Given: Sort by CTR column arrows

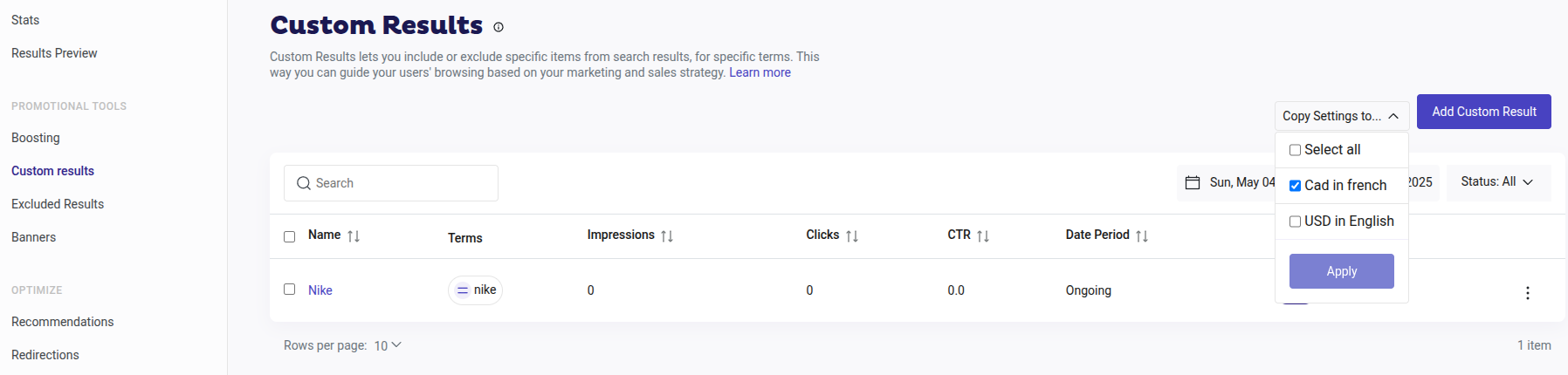Looking at the screenshot, I should coord(983,236).
